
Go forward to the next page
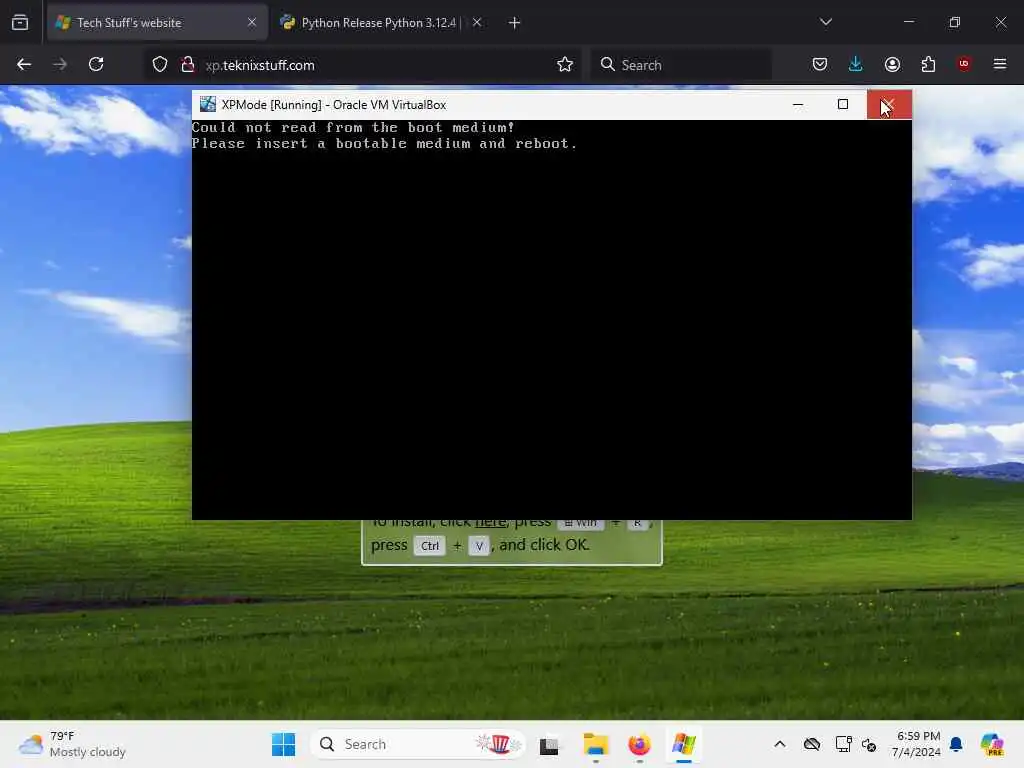[x=60, y=64]
